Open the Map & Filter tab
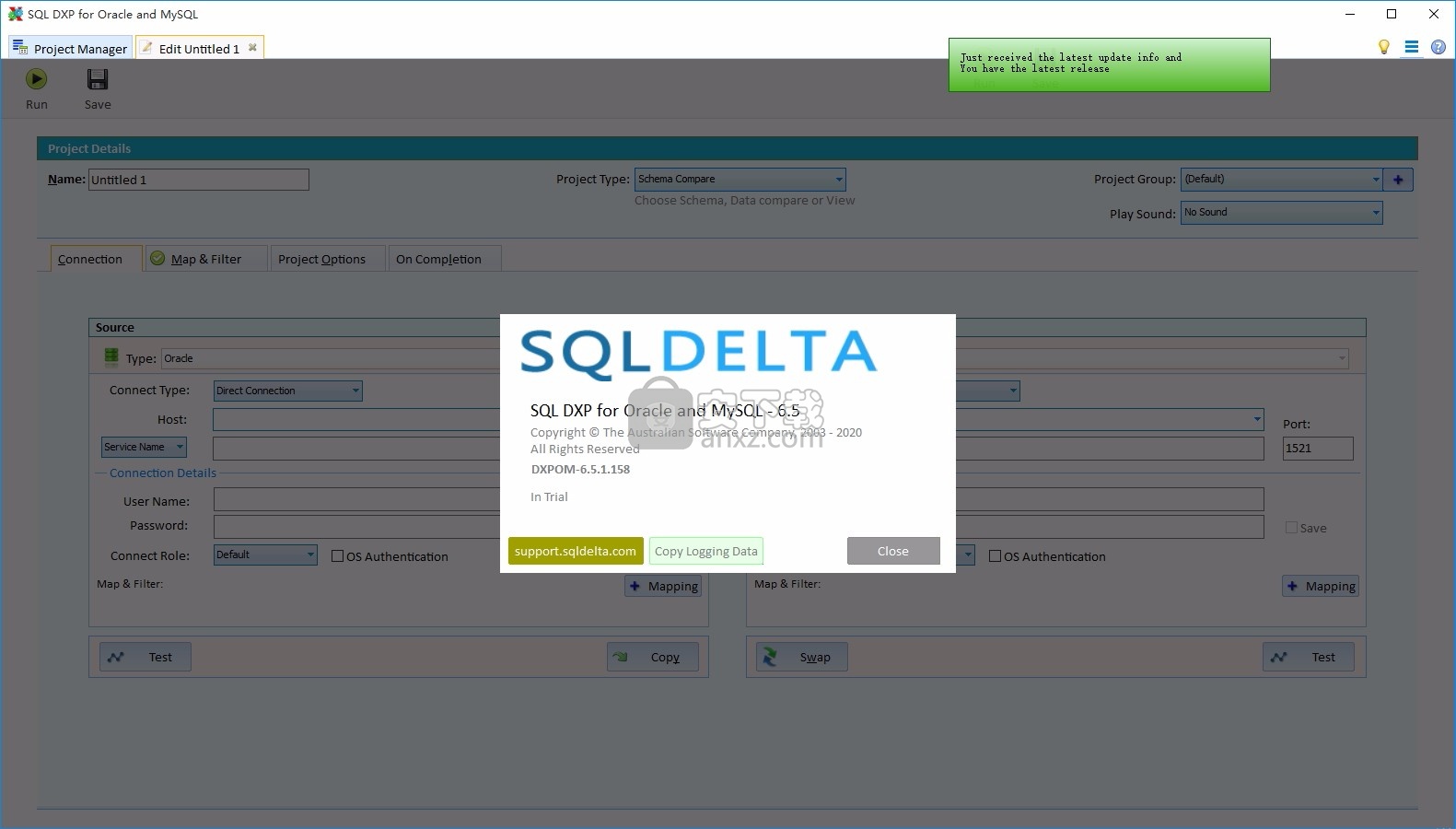The height and width of the screenshot is (829, 1456). coord(205,259)
